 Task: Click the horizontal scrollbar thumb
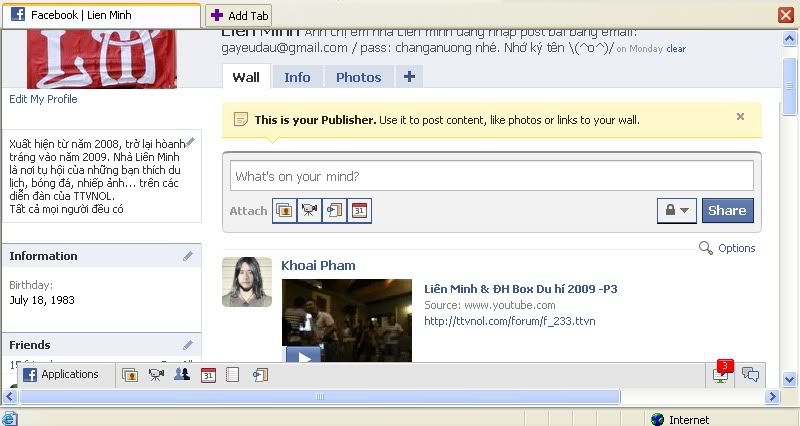coord(320,396)
